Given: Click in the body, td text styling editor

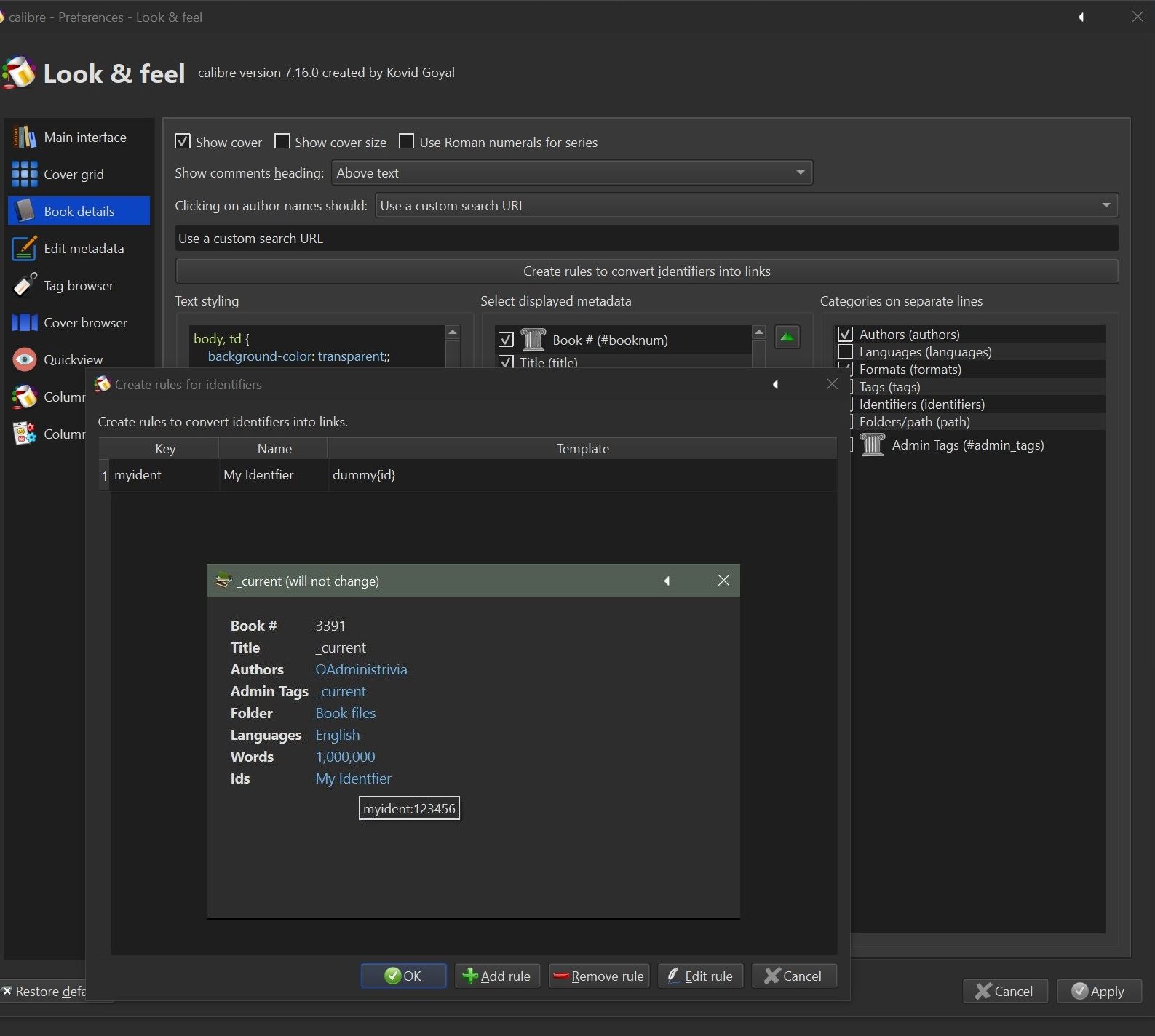Looking at the screenshot, I should coord(317,347).
